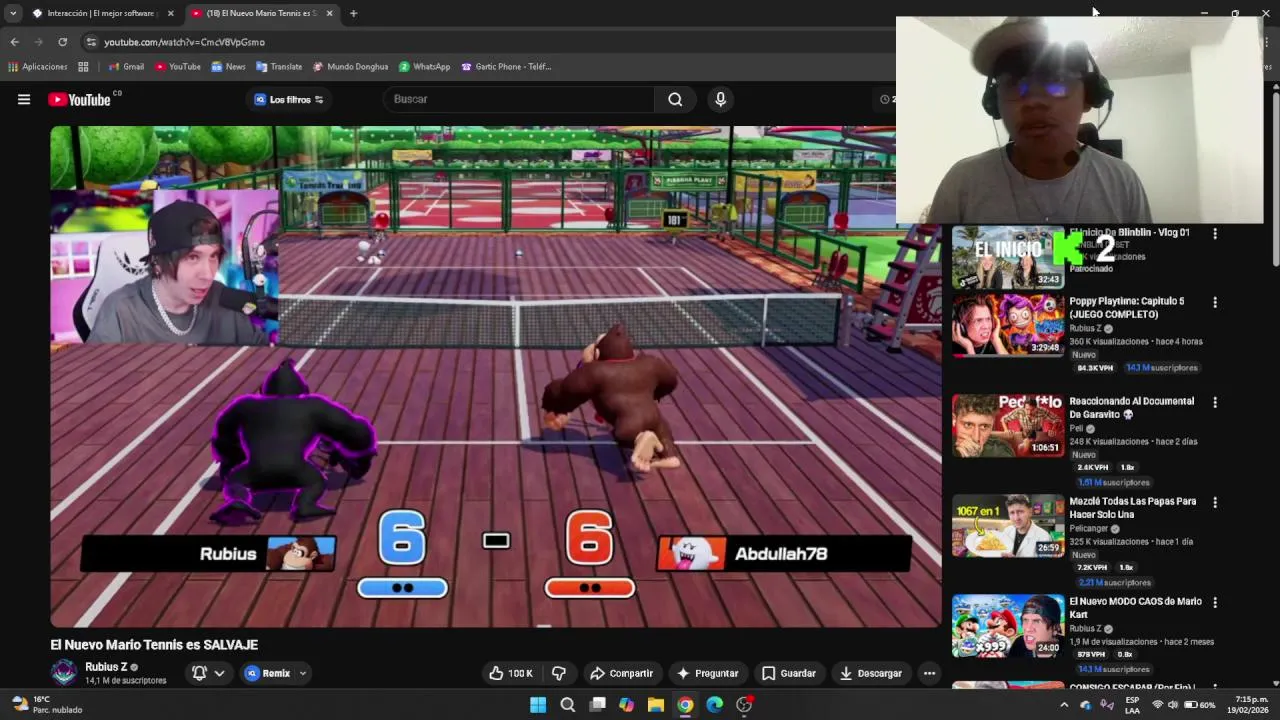Open more actions three-dot menu under video
Screen dimensions: 1280x720
[929, 673]
